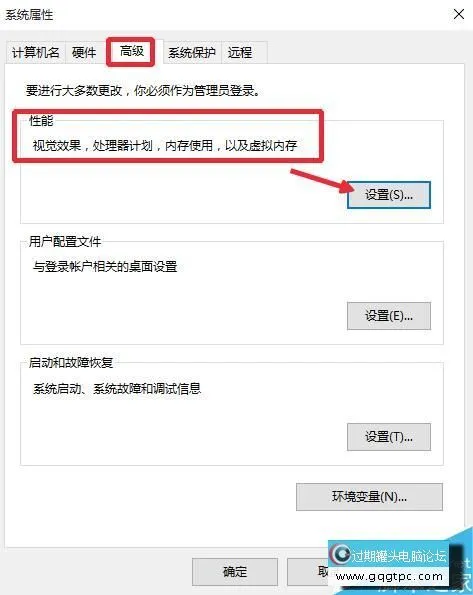Click the 用户配置文件 group label
Screen dimensions: 473x595
click(x=65, y=241)
